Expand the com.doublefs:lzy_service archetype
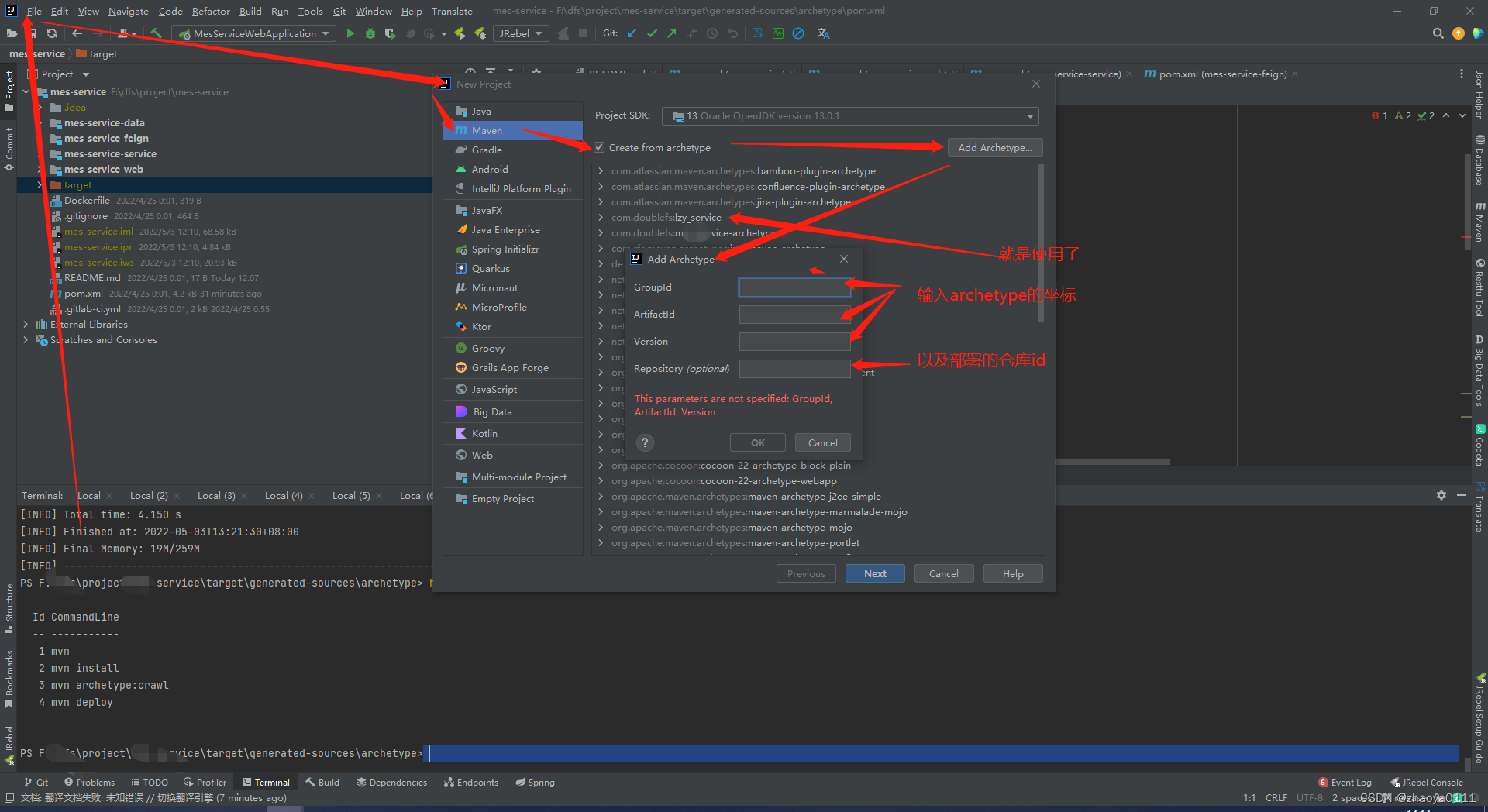 click(601, 217)
